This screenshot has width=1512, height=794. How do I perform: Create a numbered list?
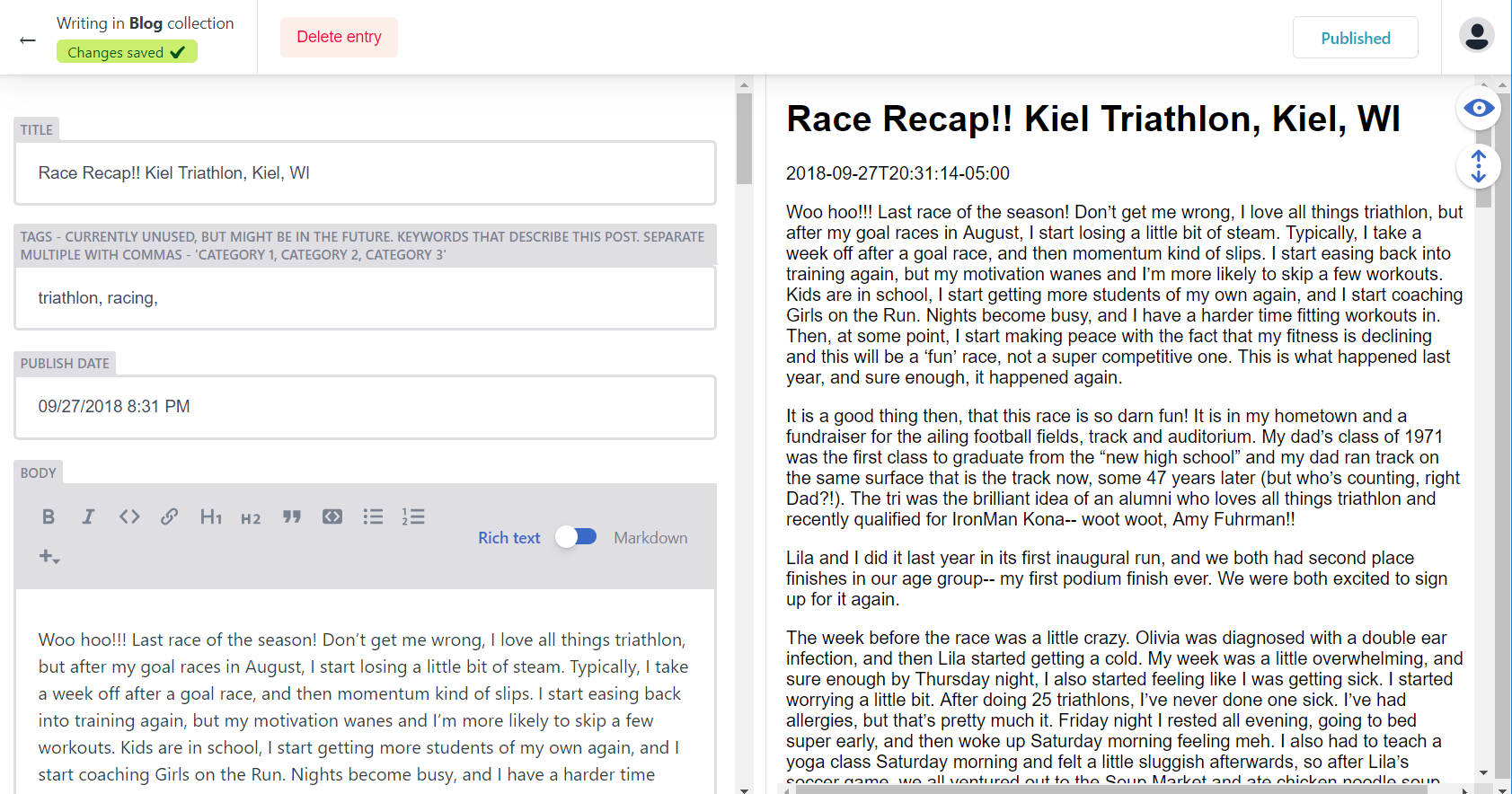point(413,516)
